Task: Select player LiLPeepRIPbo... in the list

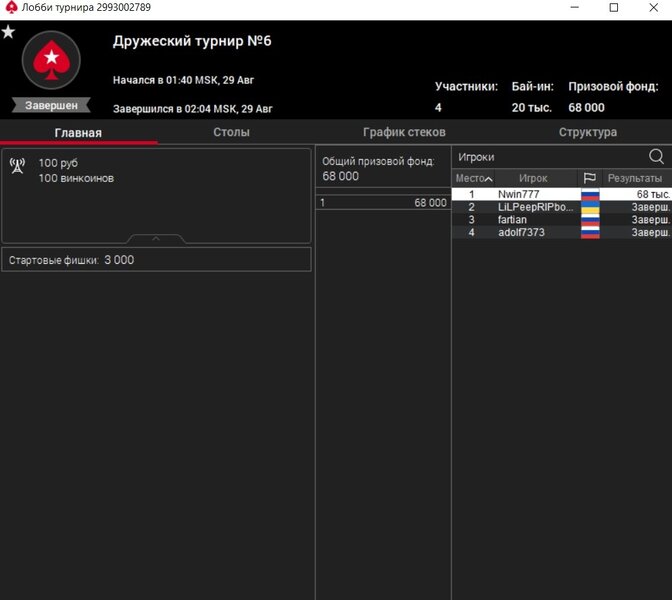Action: (535, 207)
